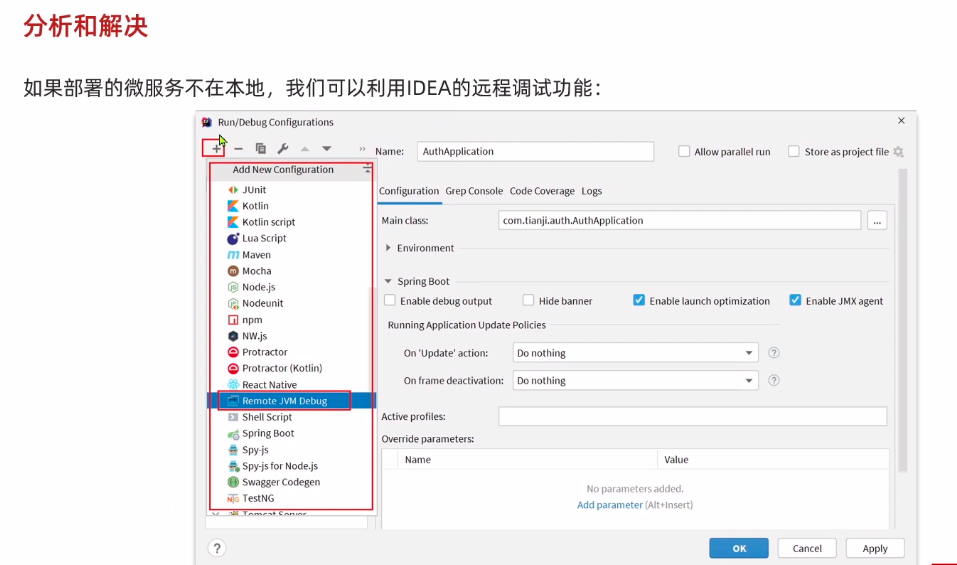Click the npm icon
The height and width of the screenshot is (565, 957).
[233, 320]
